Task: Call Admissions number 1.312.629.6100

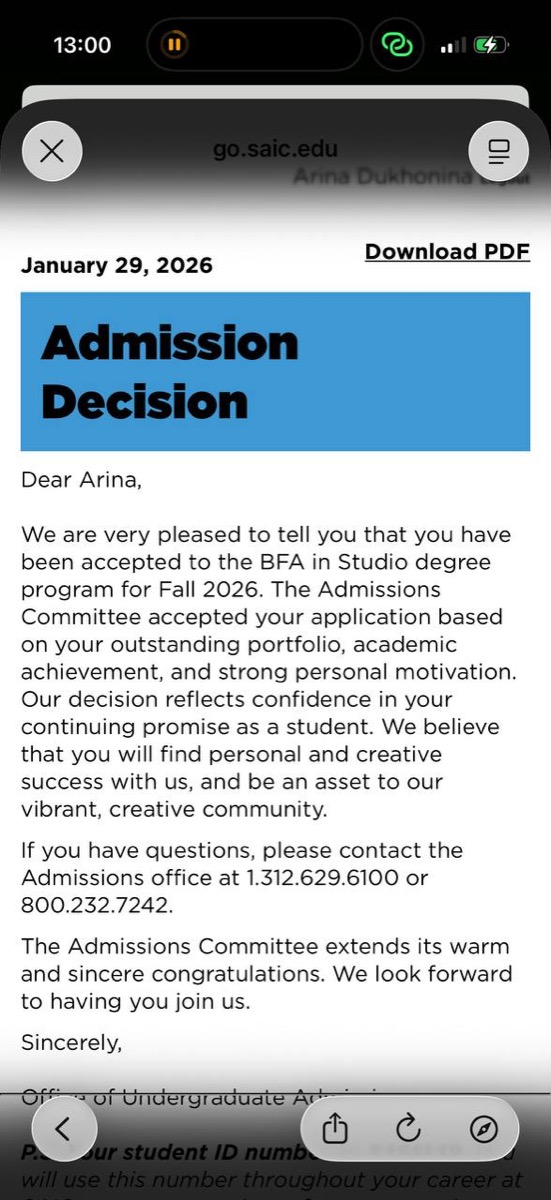Action: [x=322, y=879]
